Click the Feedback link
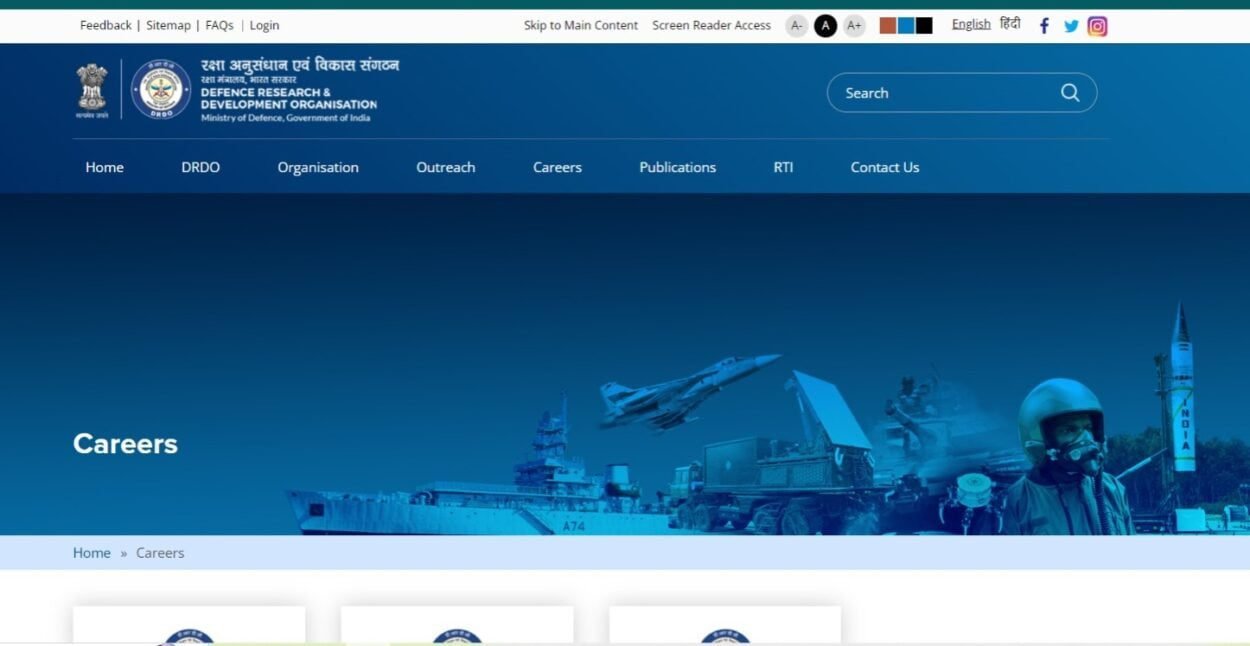Viewport: 1250px width, 646px height. tap(106, 25)
